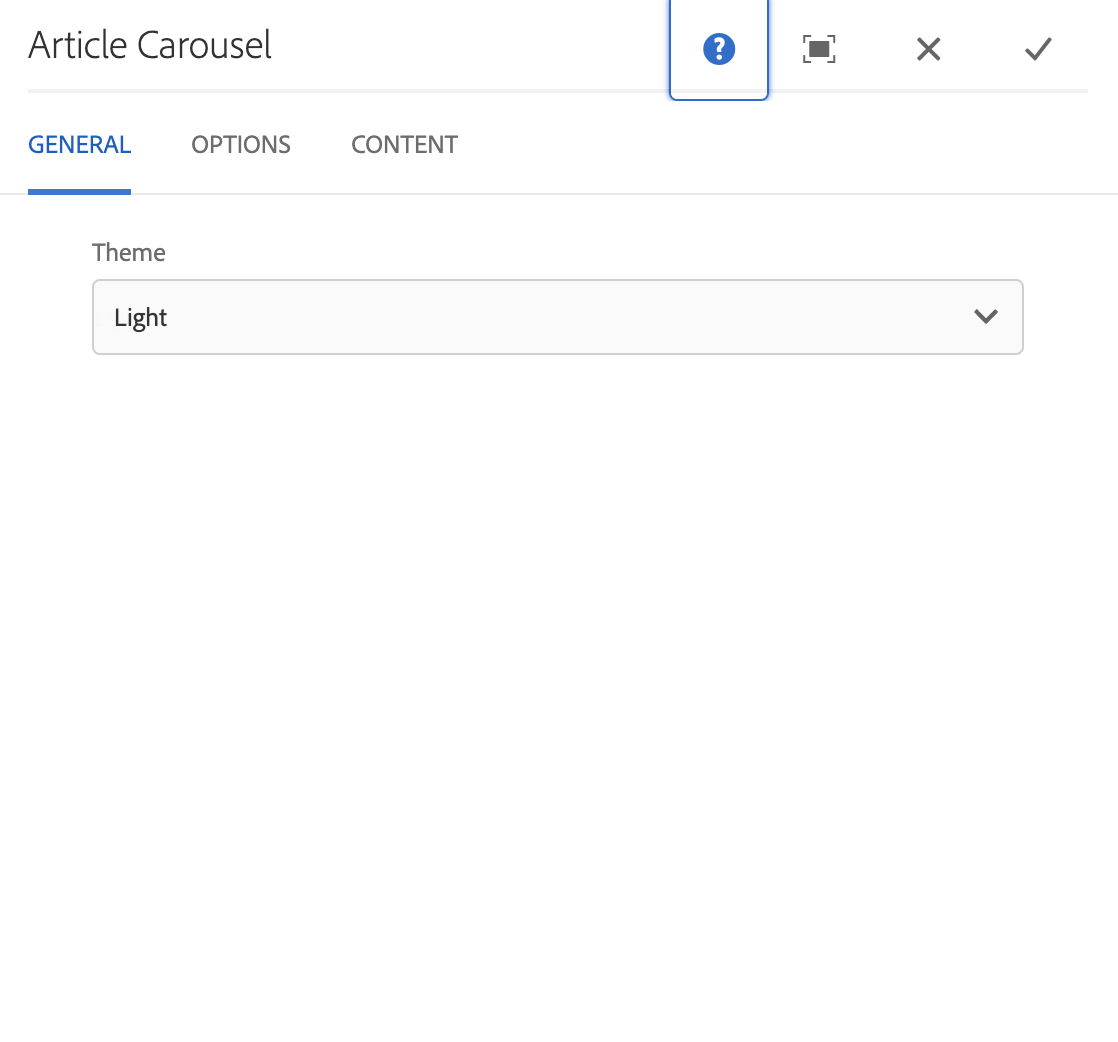1118x1042 pixels.
Task: Click the Theme field showing Light
Action: tap(557, 317)
